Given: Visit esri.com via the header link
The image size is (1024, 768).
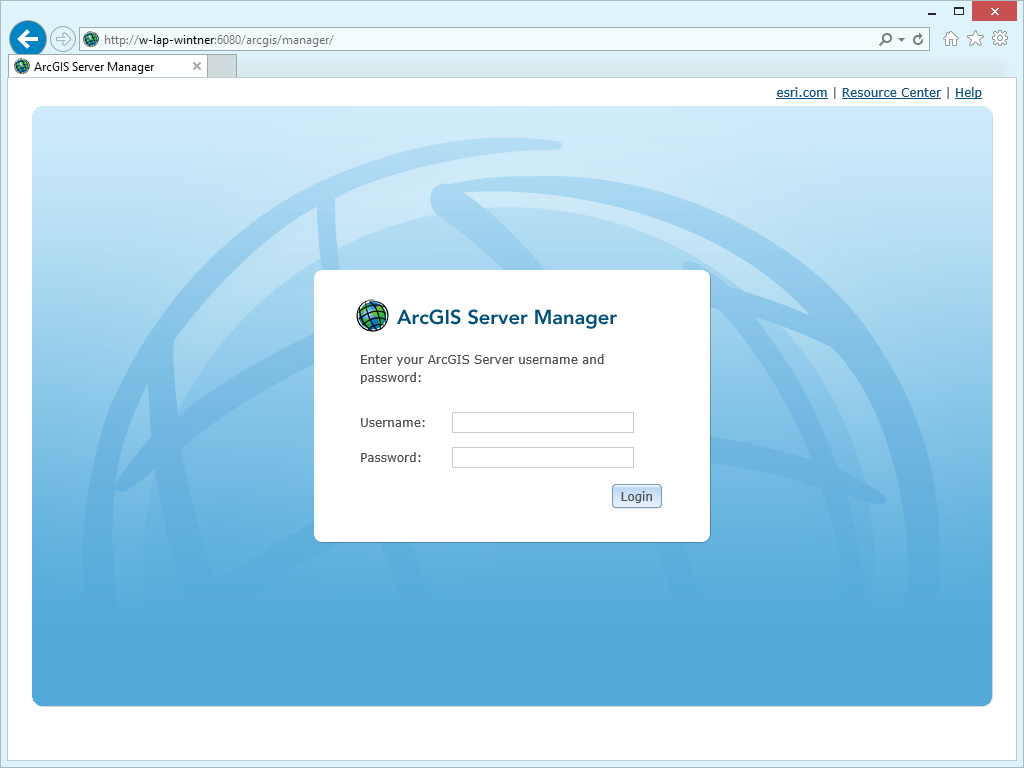Looking at the screenshot, I should [x=801, y=92].
